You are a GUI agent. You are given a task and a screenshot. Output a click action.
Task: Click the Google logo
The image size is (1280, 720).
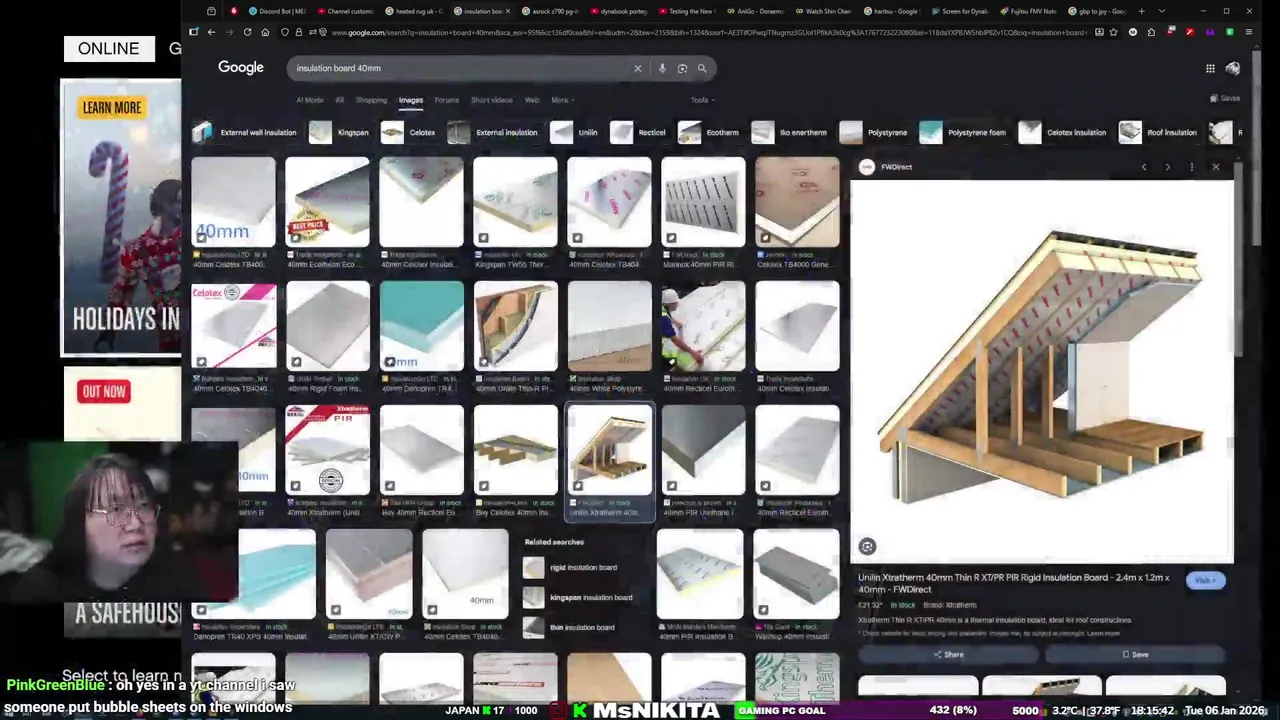(x=241, y=67)
